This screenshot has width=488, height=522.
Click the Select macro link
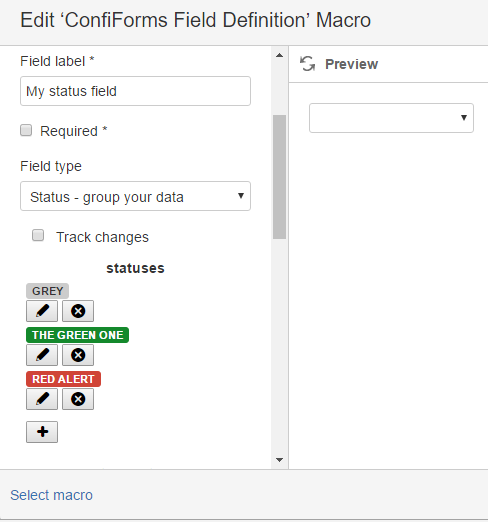pyautogui.click(x=51, y=495)
